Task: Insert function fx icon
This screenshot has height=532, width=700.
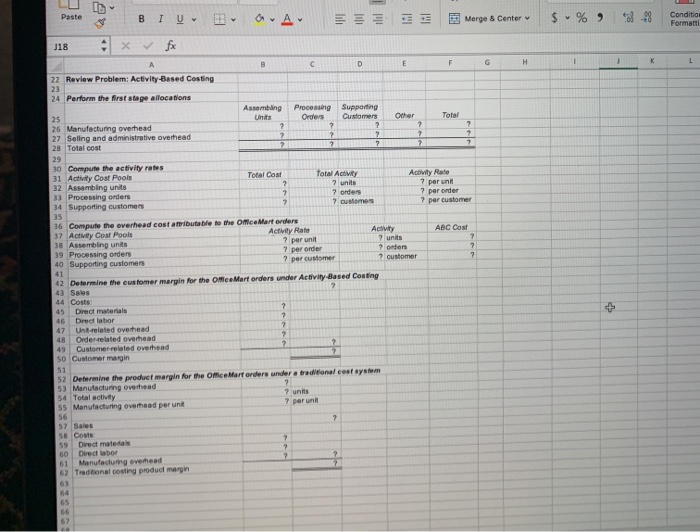Action: point(171,45)
